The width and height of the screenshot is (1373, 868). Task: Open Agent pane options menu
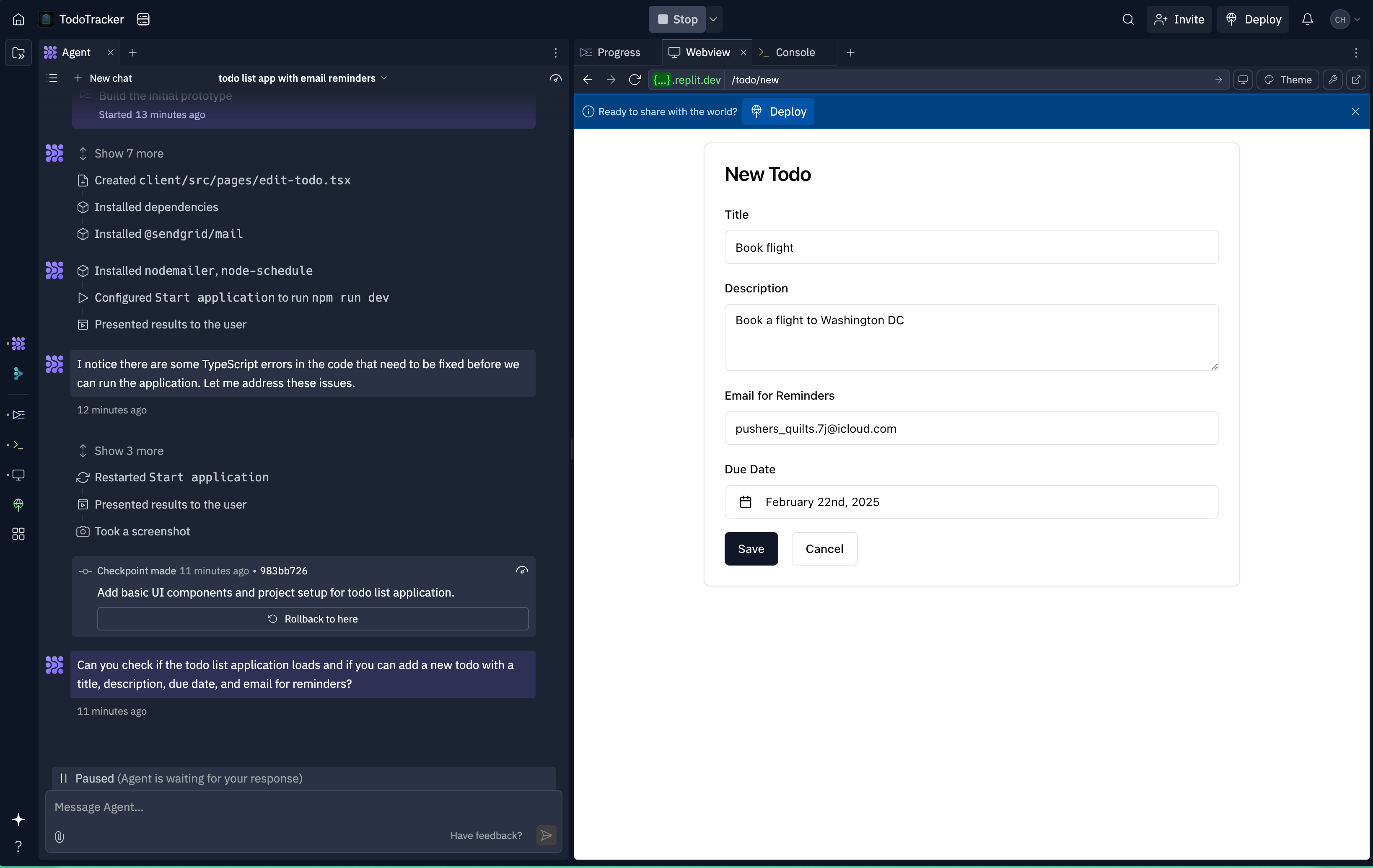pos(555,52)
